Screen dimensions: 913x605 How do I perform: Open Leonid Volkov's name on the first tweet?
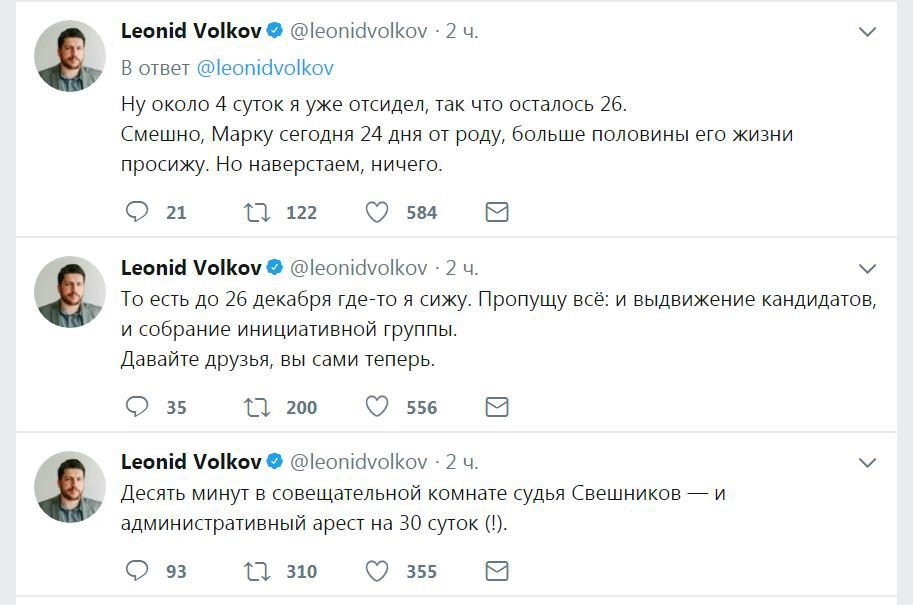pyautogui.click(x=191, y=31)
